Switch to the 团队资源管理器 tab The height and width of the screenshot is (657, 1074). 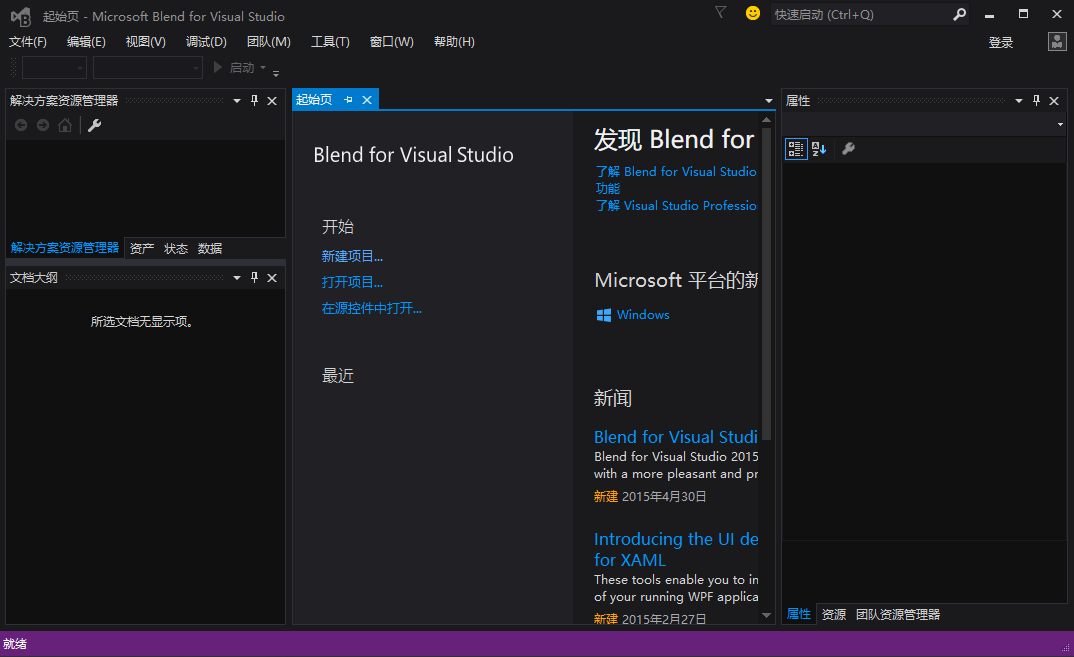point(897,615)
